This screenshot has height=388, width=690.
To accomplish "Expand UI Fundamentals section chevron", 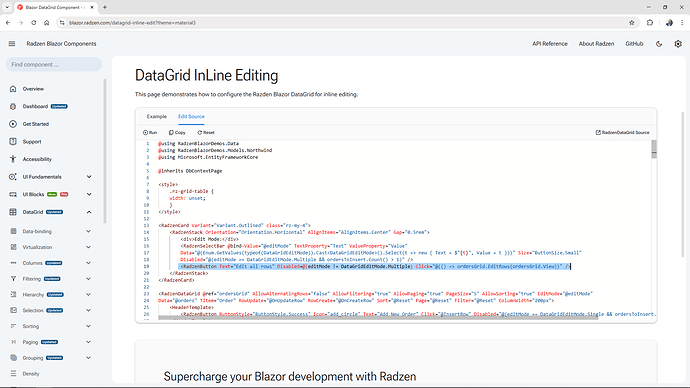I will click(x=89, y=177).
